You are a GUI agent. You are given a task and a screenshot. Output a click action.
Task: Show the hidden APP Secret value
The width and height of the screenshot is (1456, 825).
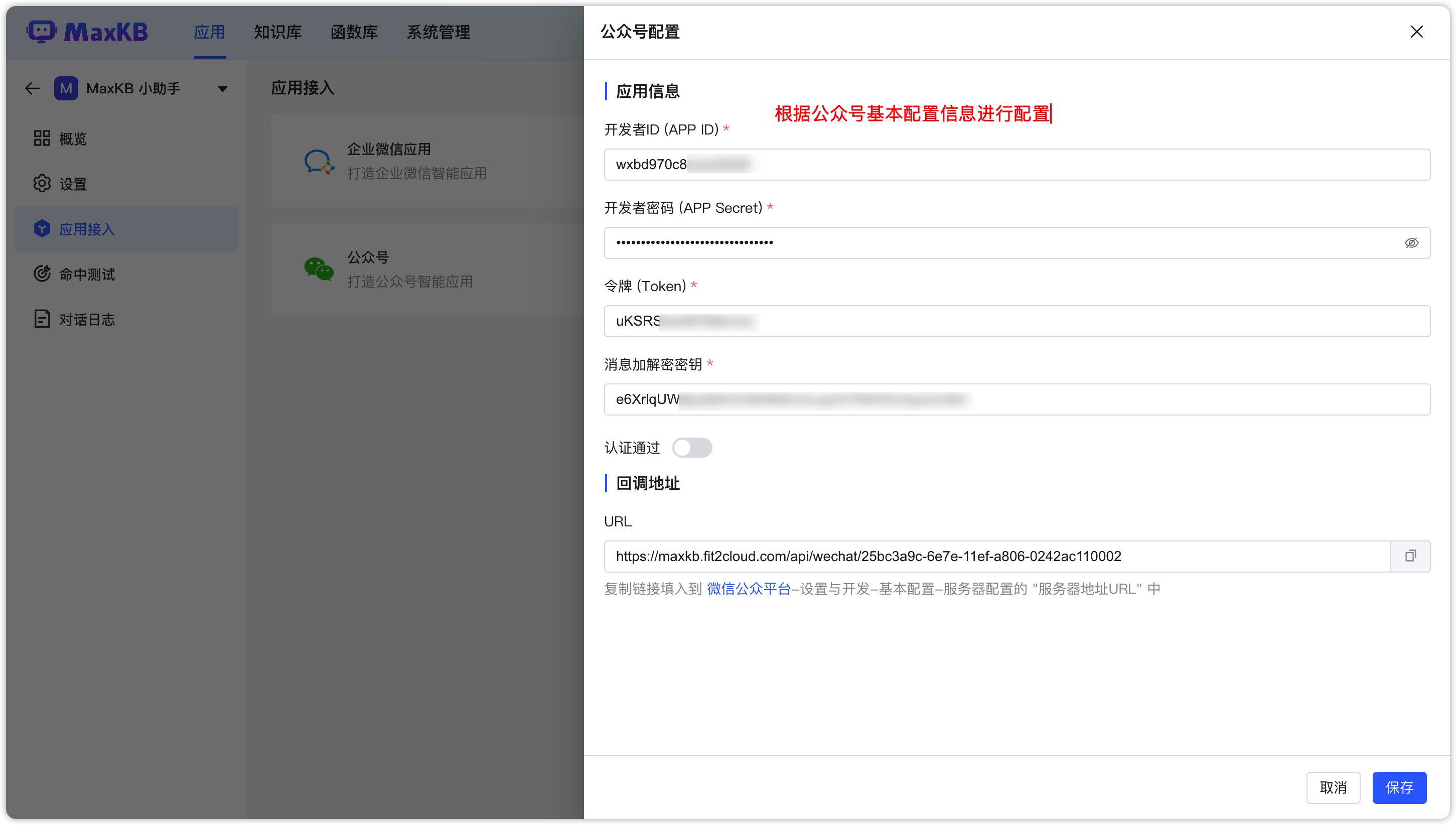point(1412,242)
